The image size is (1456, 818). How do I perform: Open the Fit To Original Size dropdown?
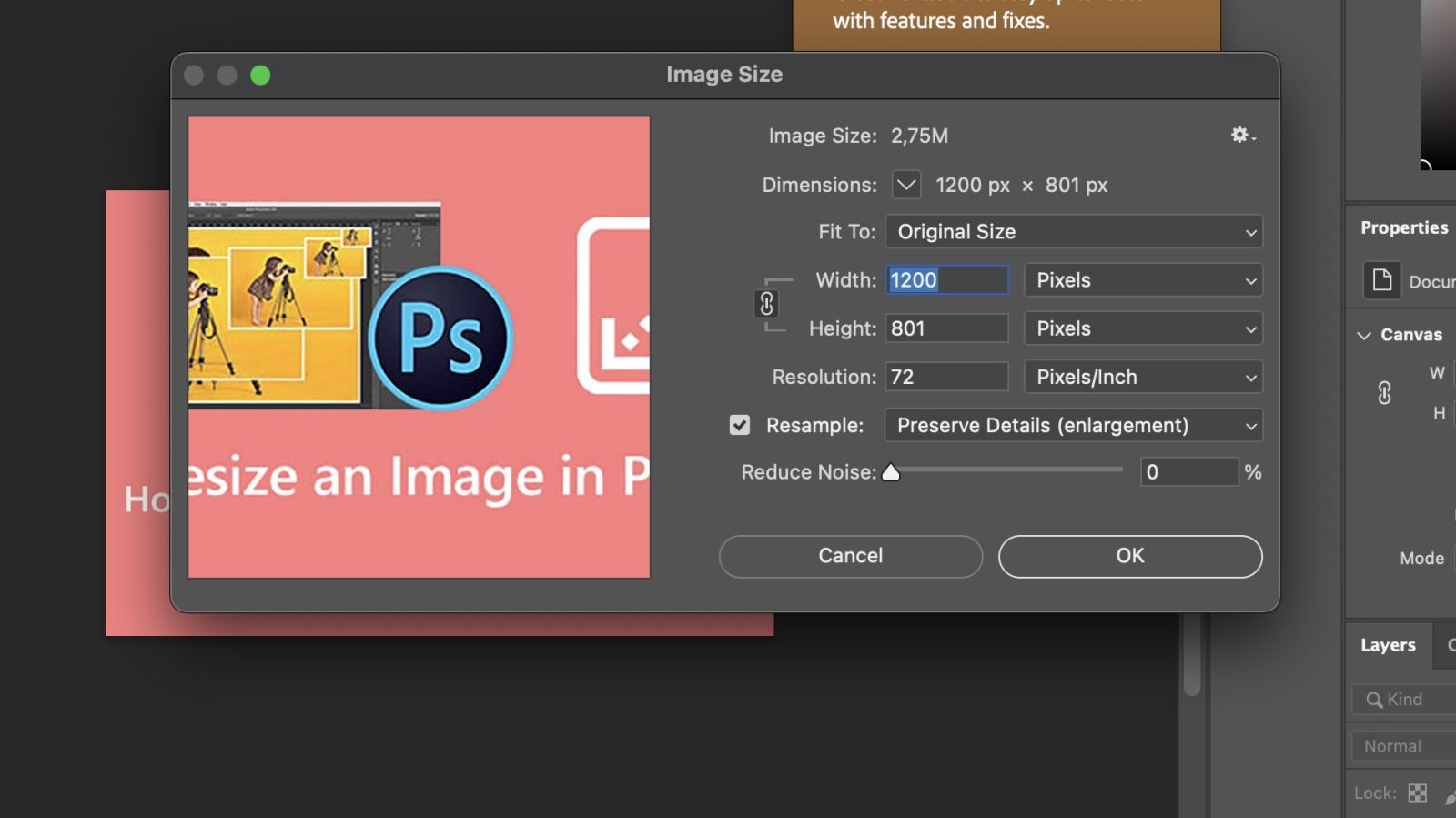point(1074,232)
